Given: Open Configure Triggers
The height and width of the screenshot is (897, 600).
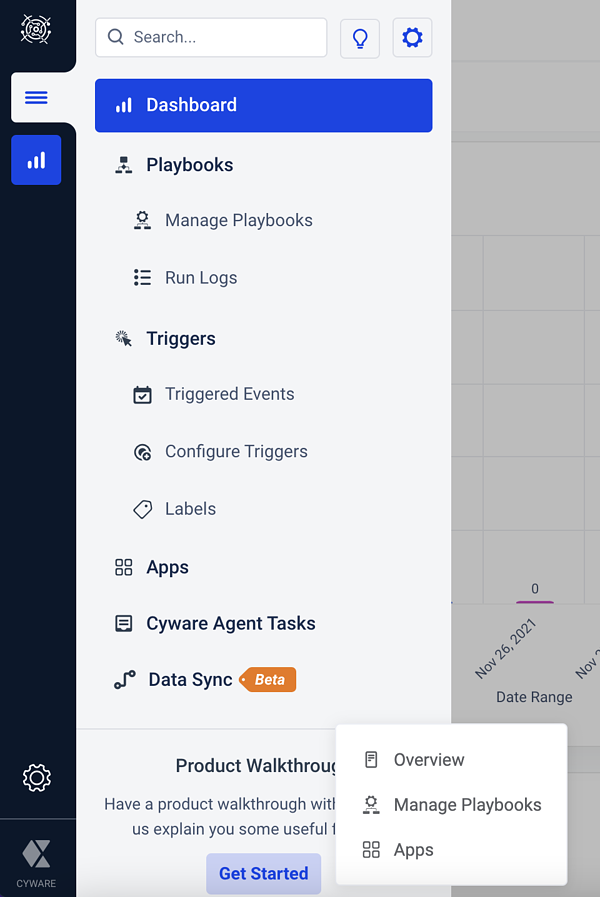Looking at the screenshot, I should click(x=236, y=451).
